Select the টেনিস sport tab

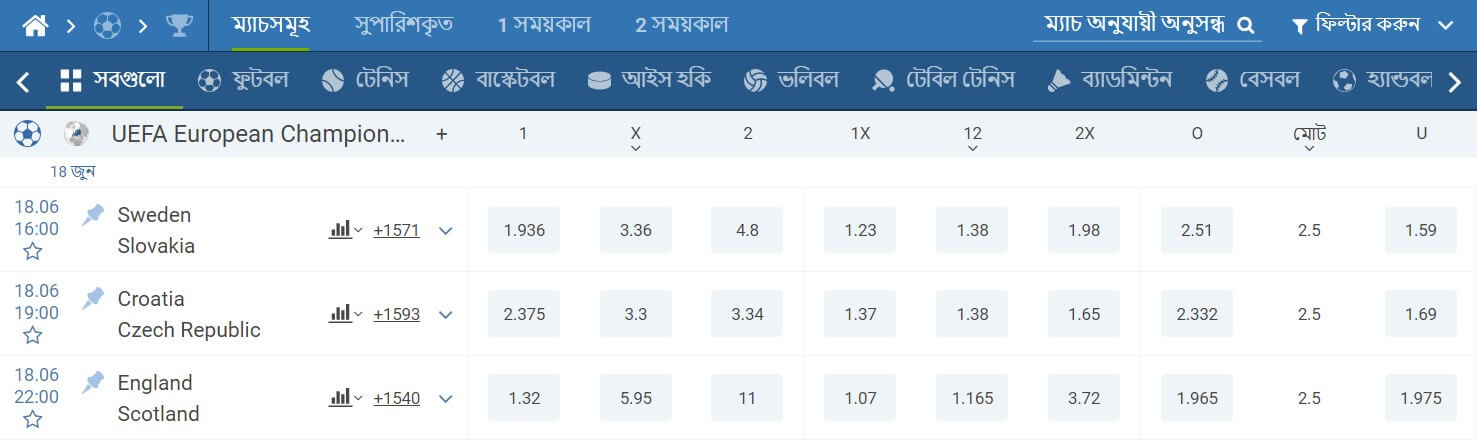tap(365, 80)
